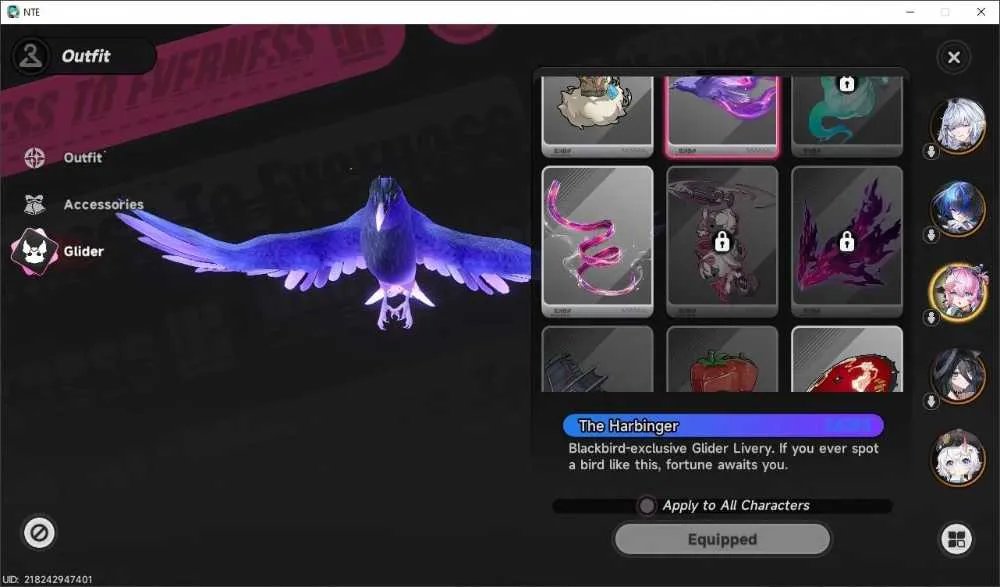Select the horned white-haired character portrait
The width and height of the screenshot is (1000, 587).
click(958, 457)
